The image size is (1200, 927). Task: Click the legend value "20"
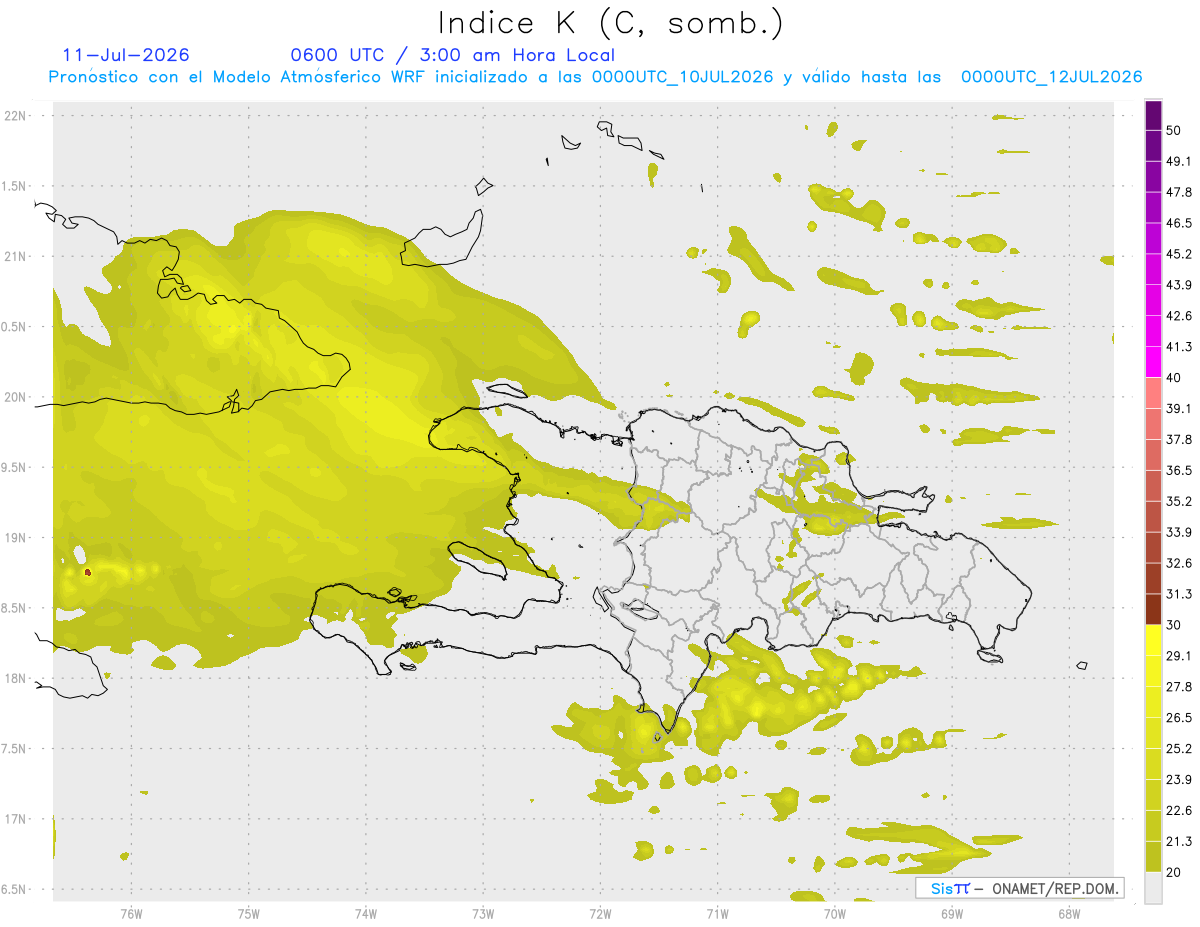tap(1174, 872)
